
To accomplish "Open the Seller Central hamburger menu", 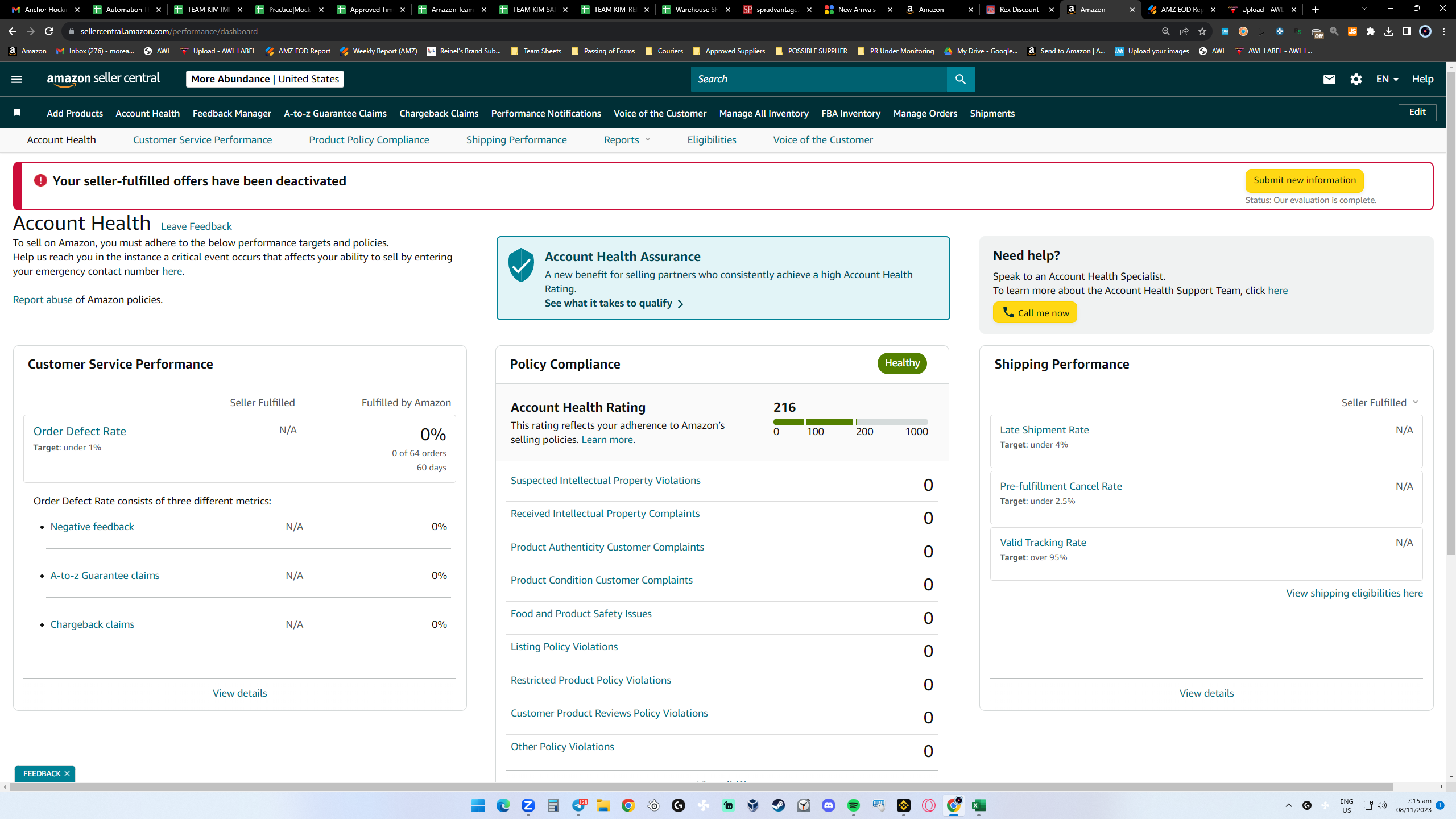I will pos(16,79).
